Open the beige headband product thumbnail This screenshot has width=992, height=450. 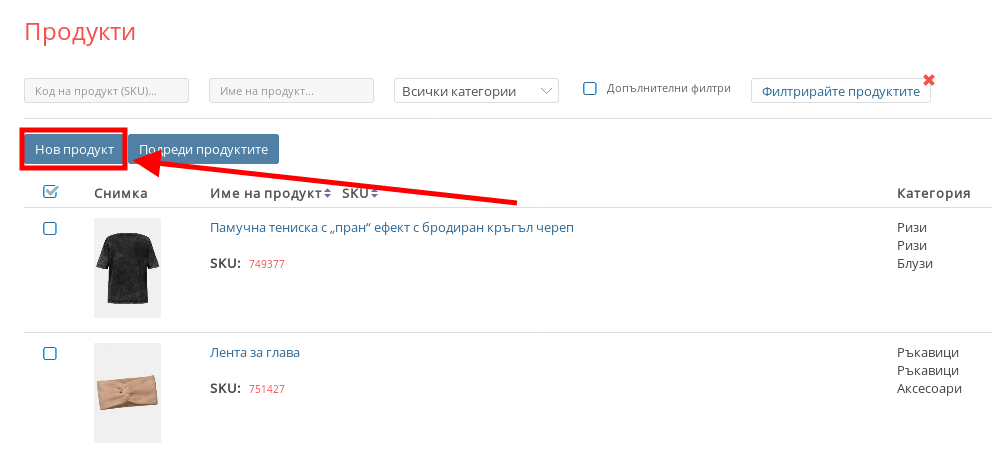coord(127,392)
